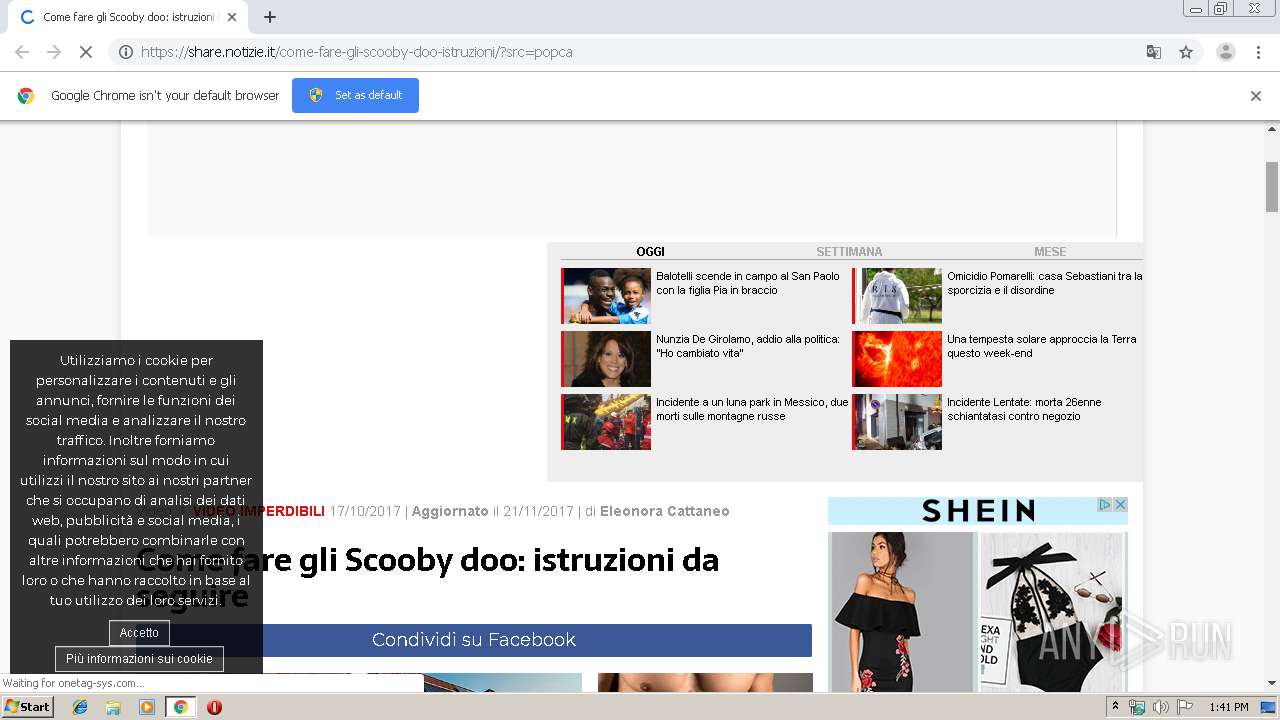1280x720 pixels.
Task: Open Incidente Lentate article
Action: [1024, 409]
